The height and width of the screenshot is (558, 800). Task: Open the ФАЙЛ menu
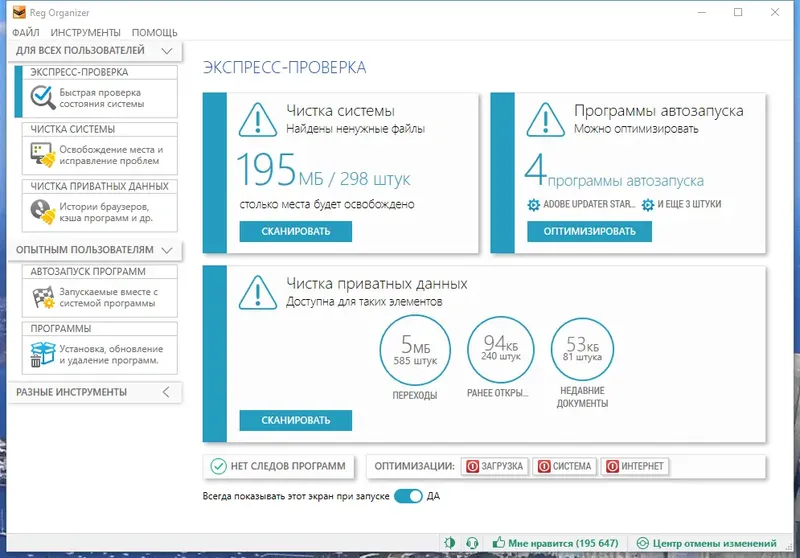pos(26,33)
